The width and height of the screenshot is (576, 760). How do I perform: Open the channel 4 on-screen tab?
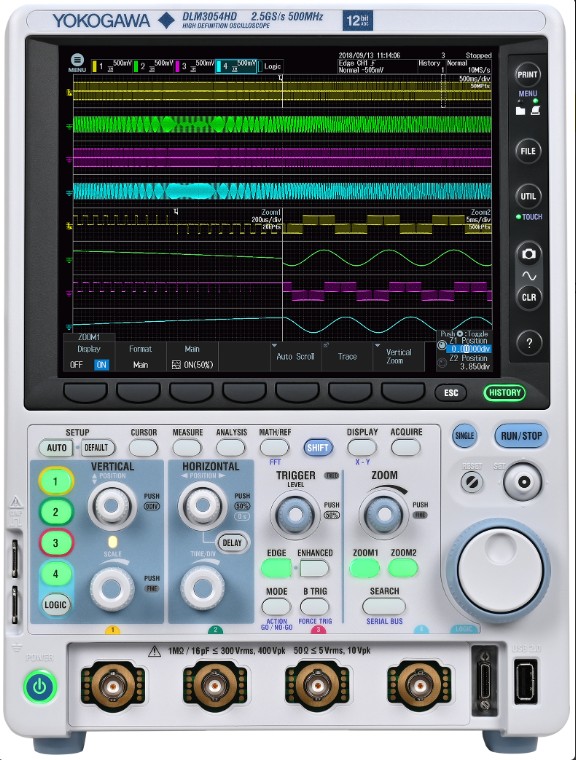click(236, 66)
